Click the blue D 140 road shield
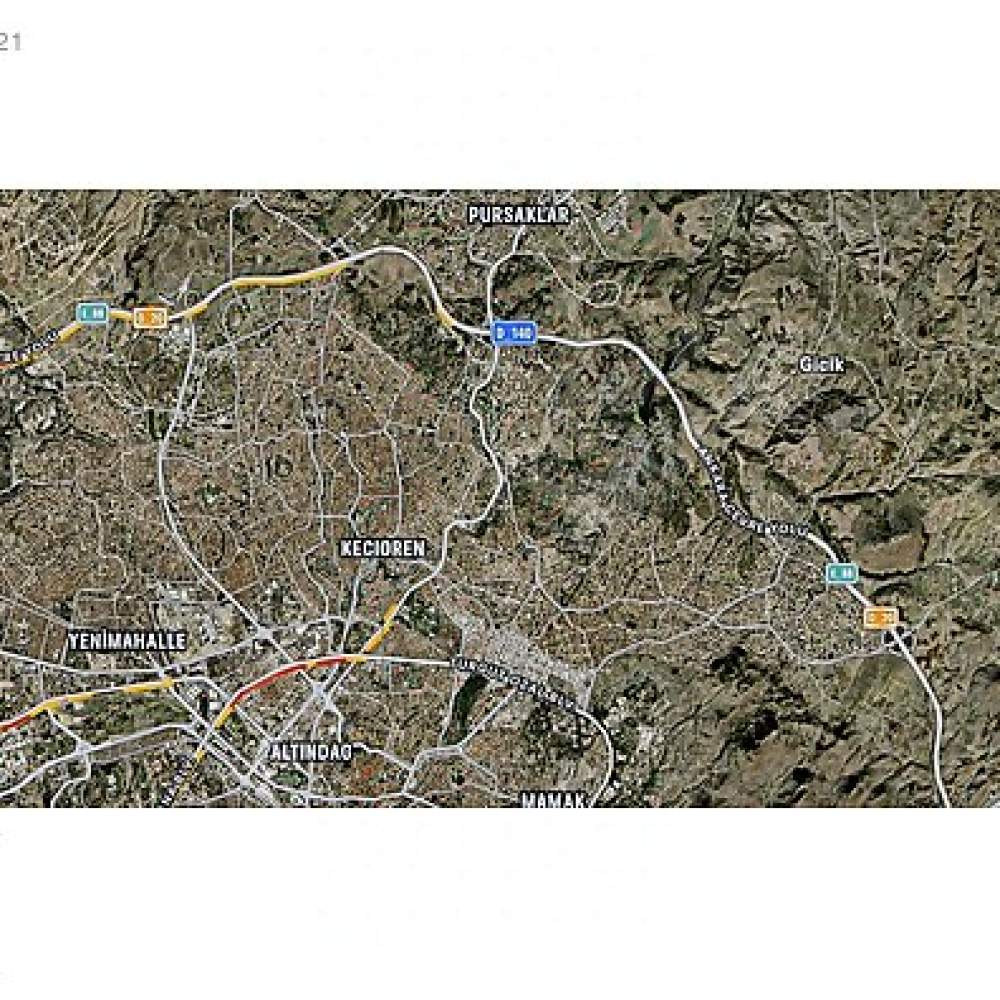The width and height of the screenshot is (1000, 1000). tap(513, 333)
